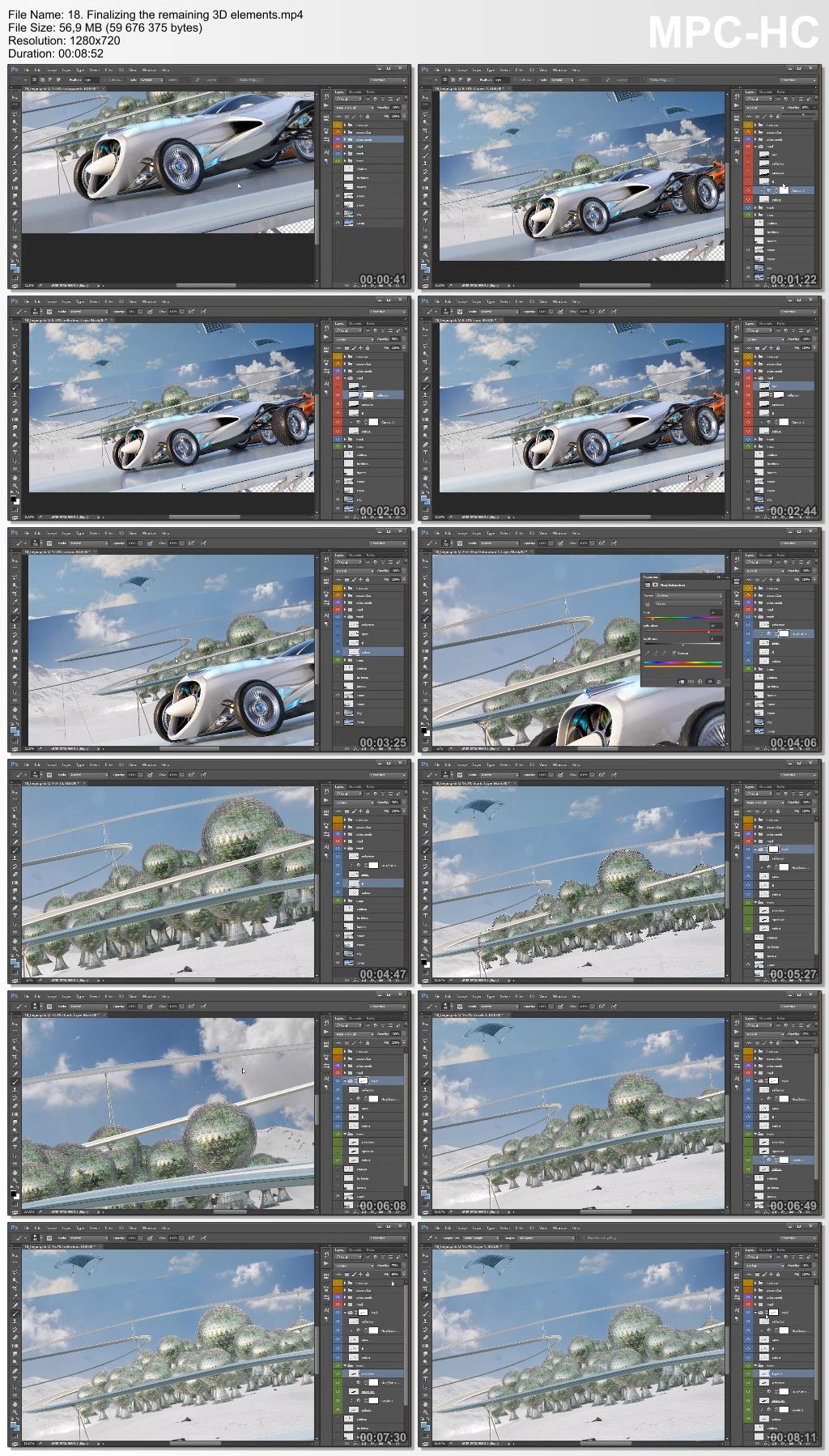Click the foreground color swatch in the 00:00:41 frame
This screenshot has width=829, height=1456.
(13, 266)
